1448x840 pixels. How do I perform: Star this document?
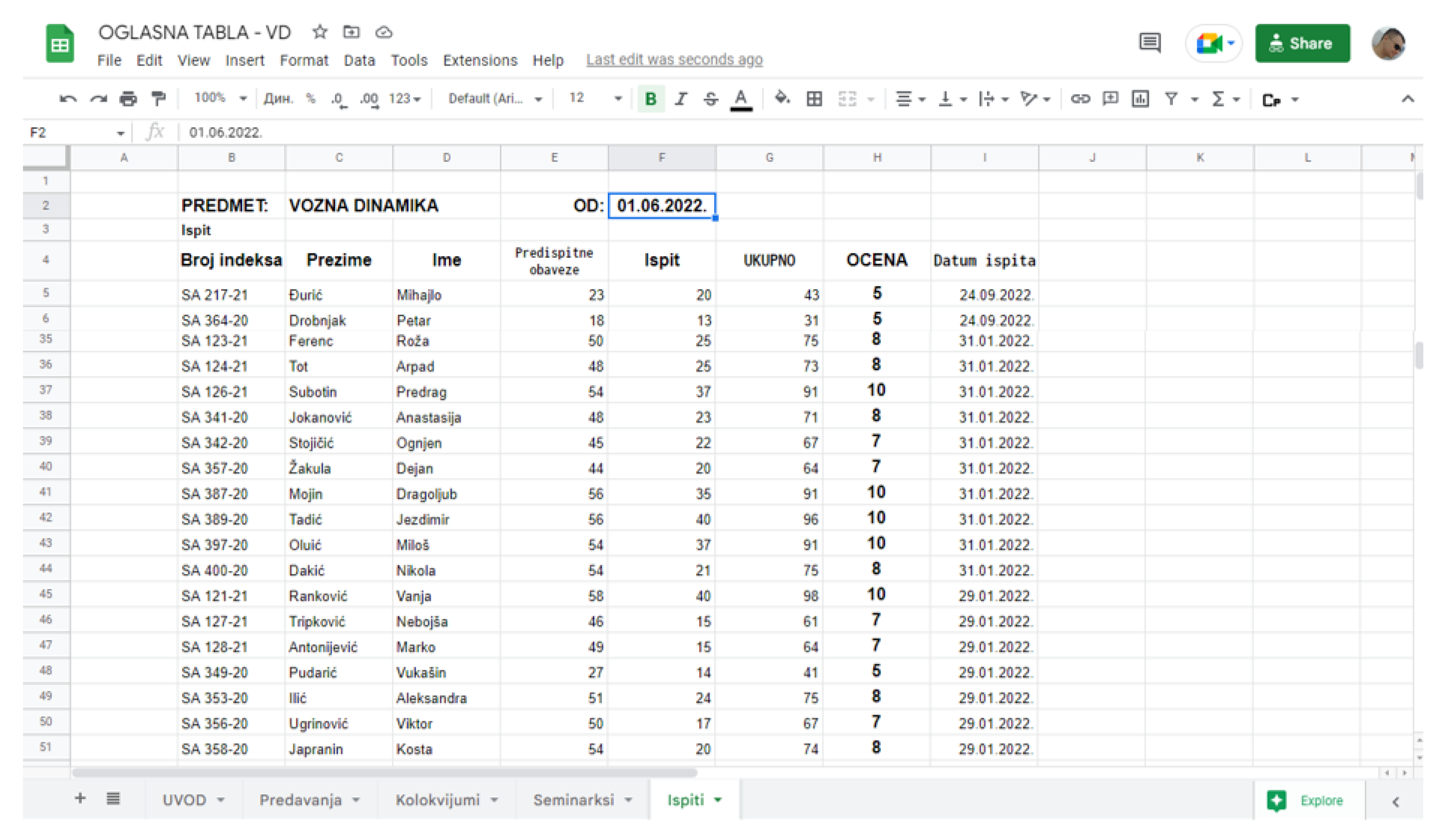[320, 32]
